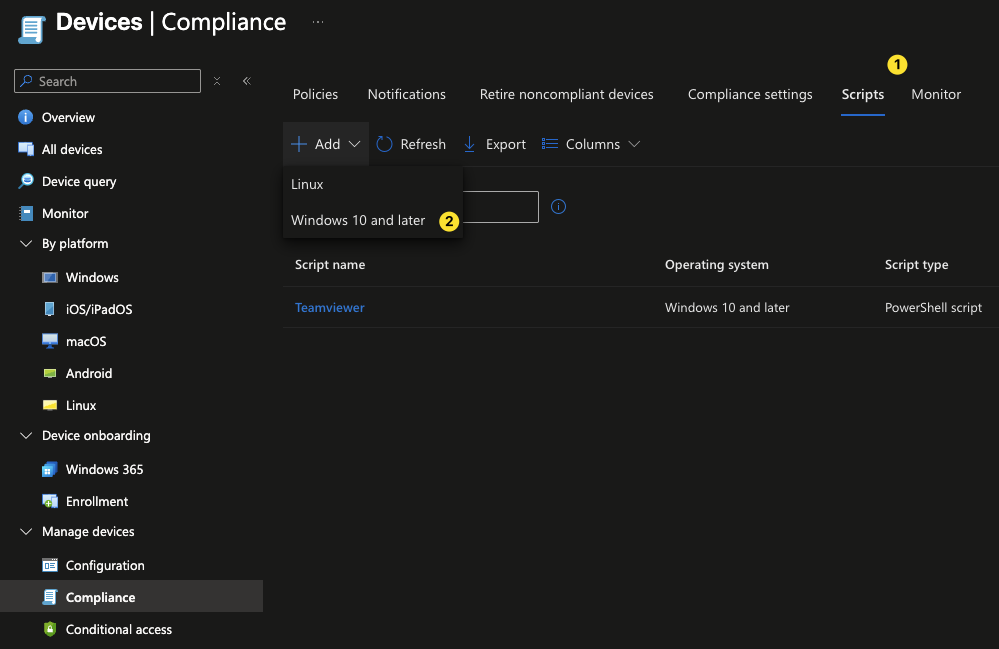
Task: Collapse the Device onboarding section
Action: 26,436
